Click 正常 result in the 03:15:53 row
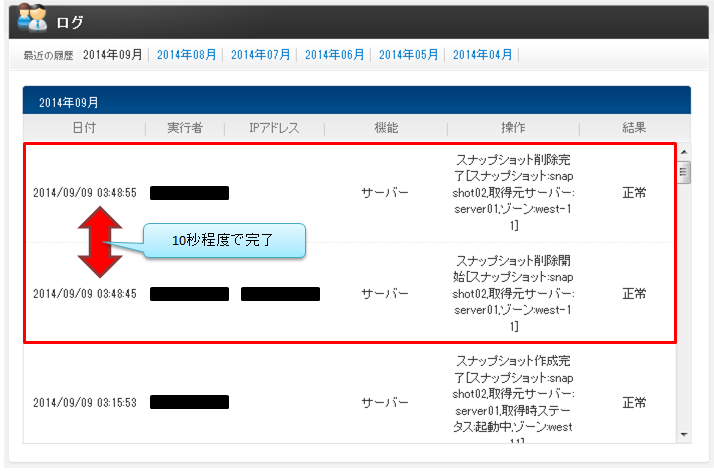 pyautogui.click(x=634, y=403)
